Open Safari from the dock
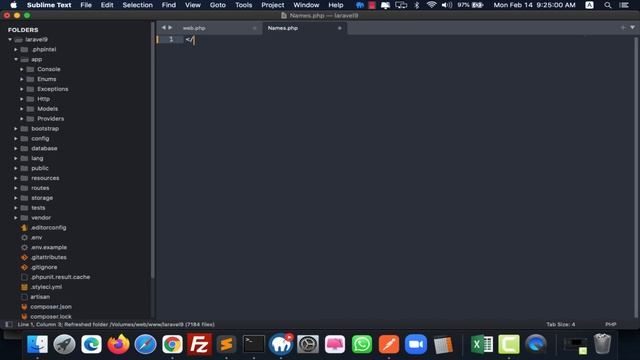Viewport: 640px width, 360px height. (x=145, y=344)
